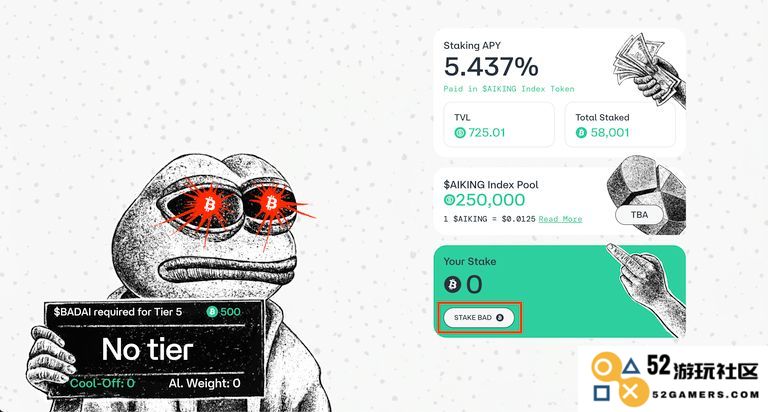Image resolution: width=768 pixels, height=412 pixels.
Task: Open the Read More link
Action: [560, 219]
